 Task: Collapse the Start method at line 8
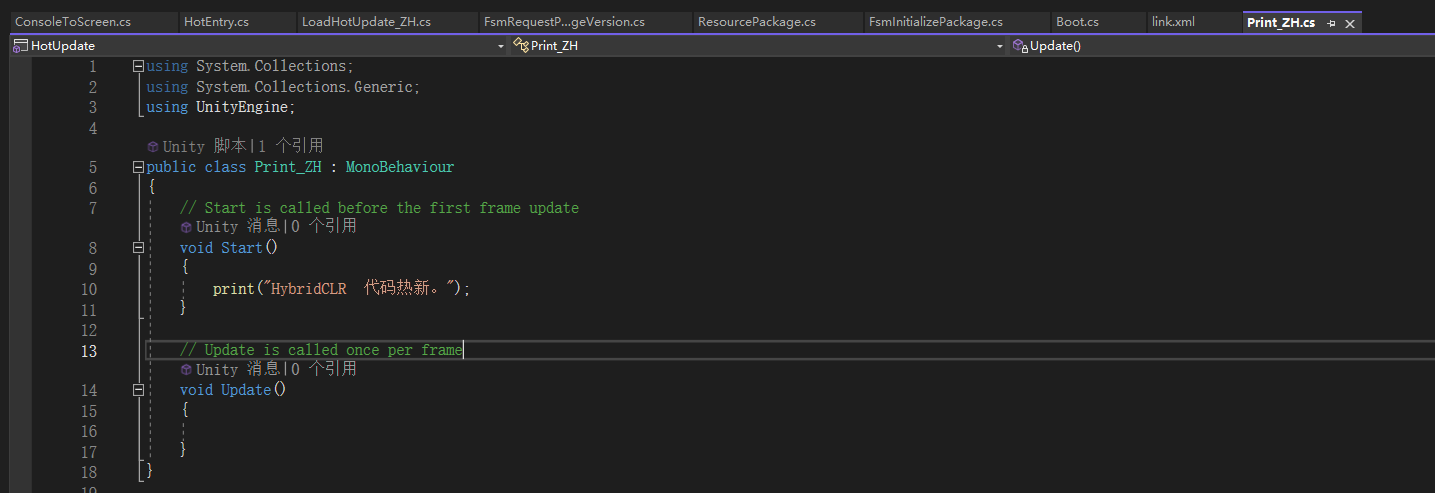click(x=138, y=248)
